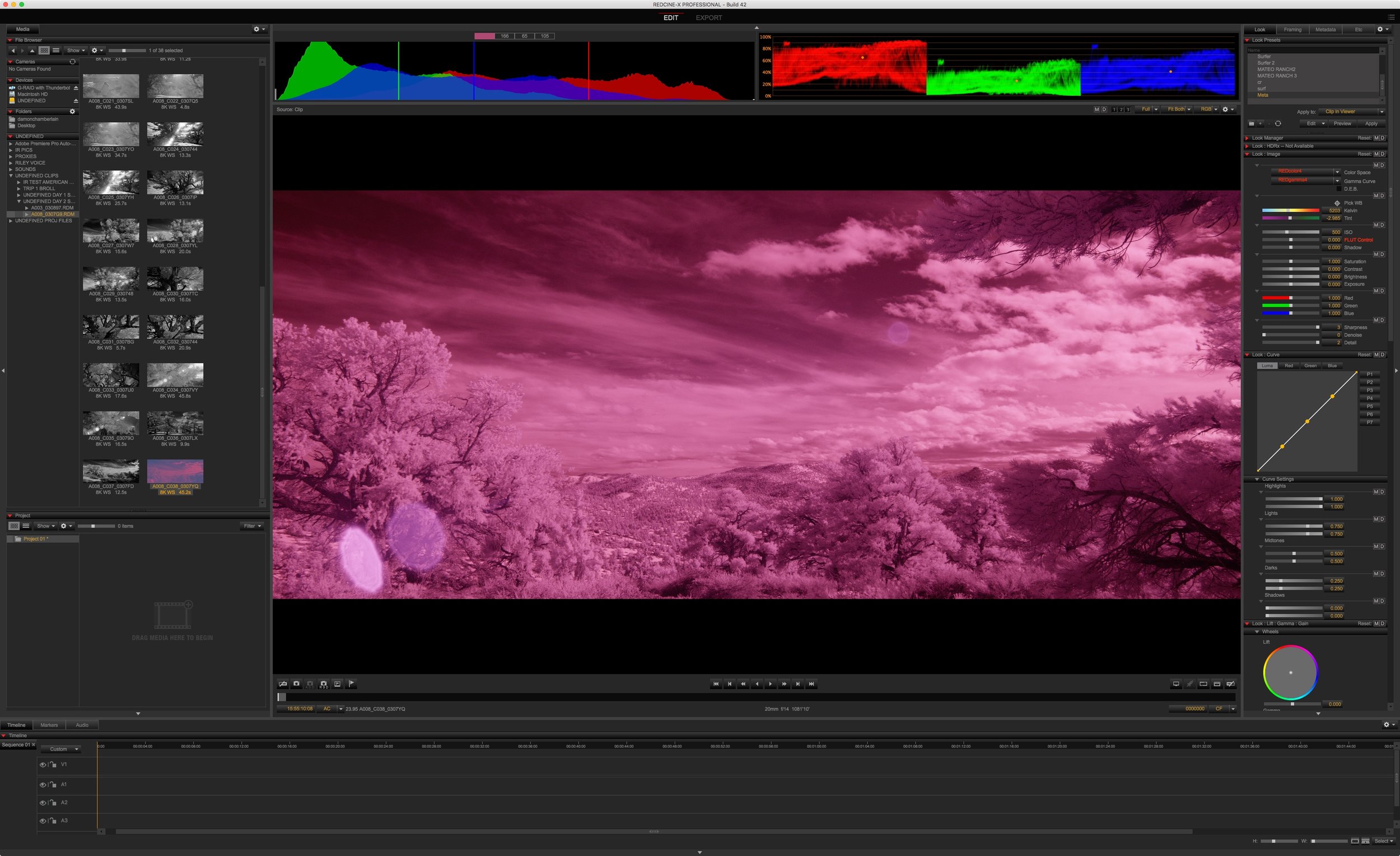
Task: Open the Apply to Clip In Viewer dropdown
Action: pos(1352,111)
